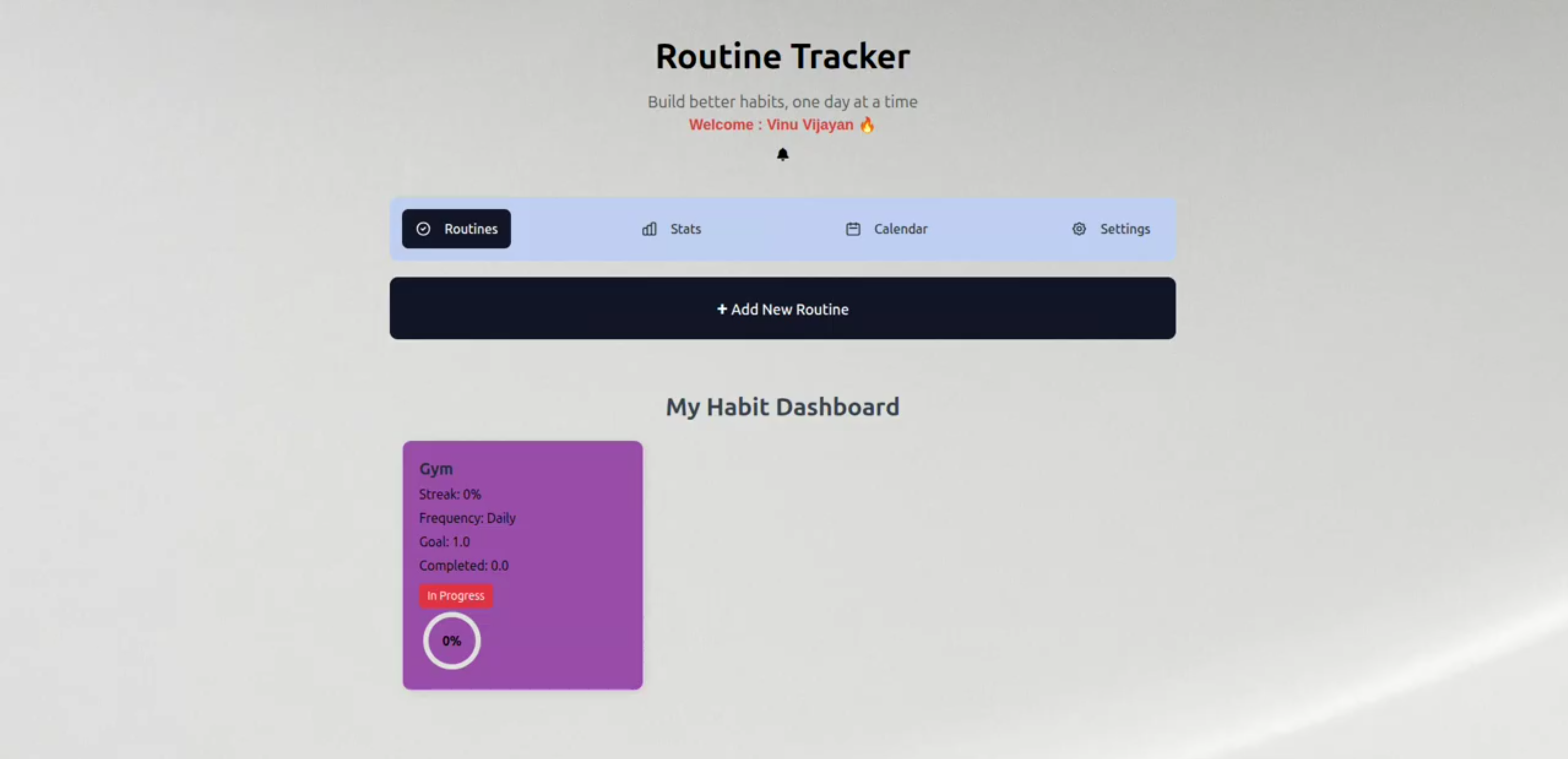This screenshot has height=759, width=1568.
Task: Click the "Build better habits" tagline
Action: [782, 101]
